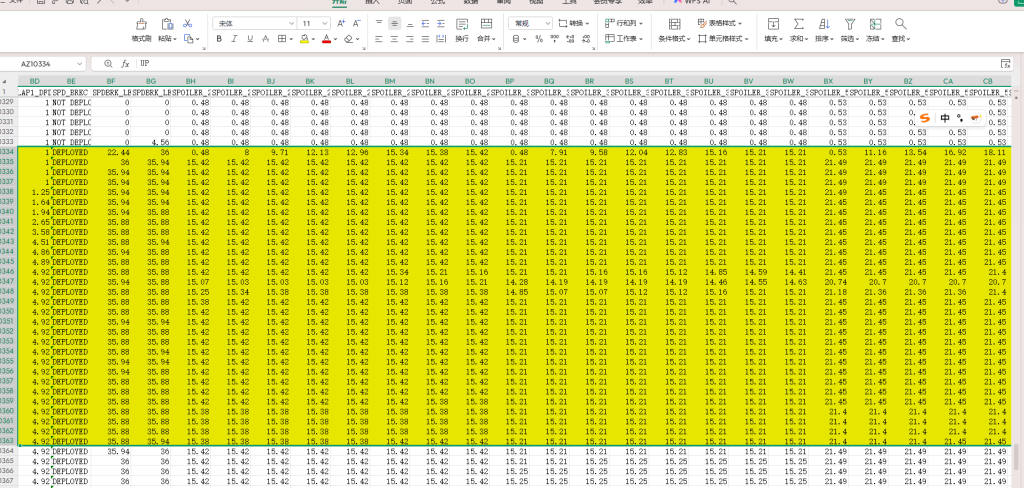
Task: Select cell containing 22.44
Action: click(112, 152)
